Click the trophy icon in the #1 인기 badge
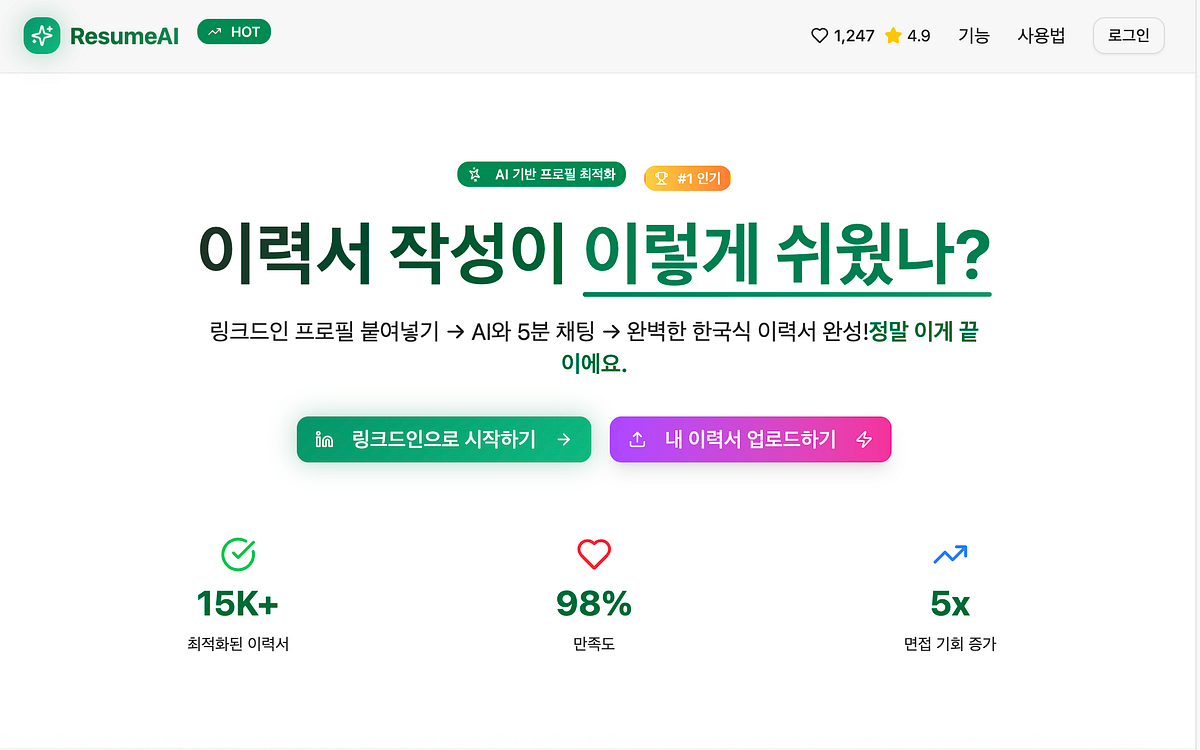The width and height of the screenshot is (1200, 750). click(x=662, y=176)
